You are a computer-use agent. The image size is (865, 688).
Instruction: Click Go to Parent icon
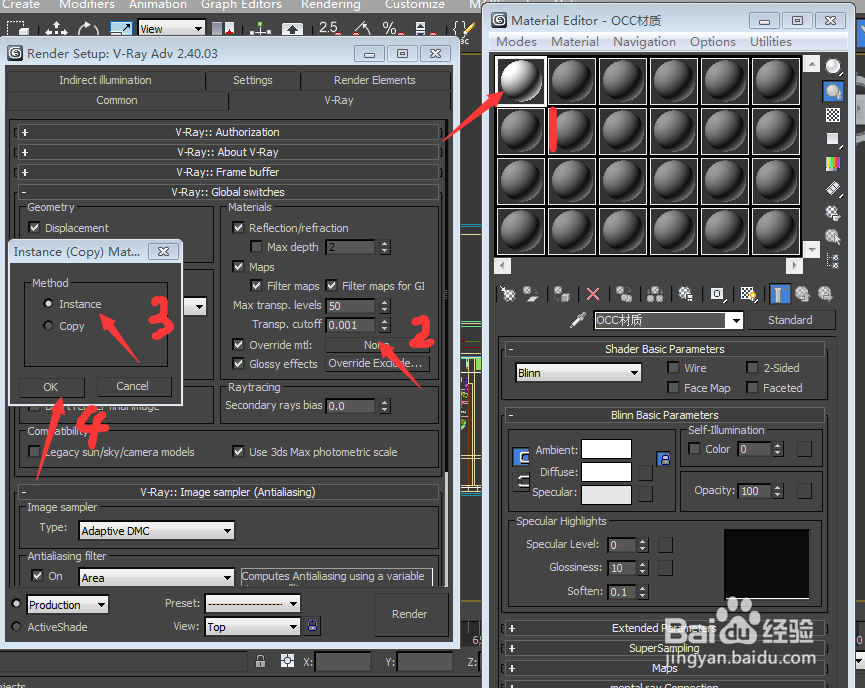802,294
